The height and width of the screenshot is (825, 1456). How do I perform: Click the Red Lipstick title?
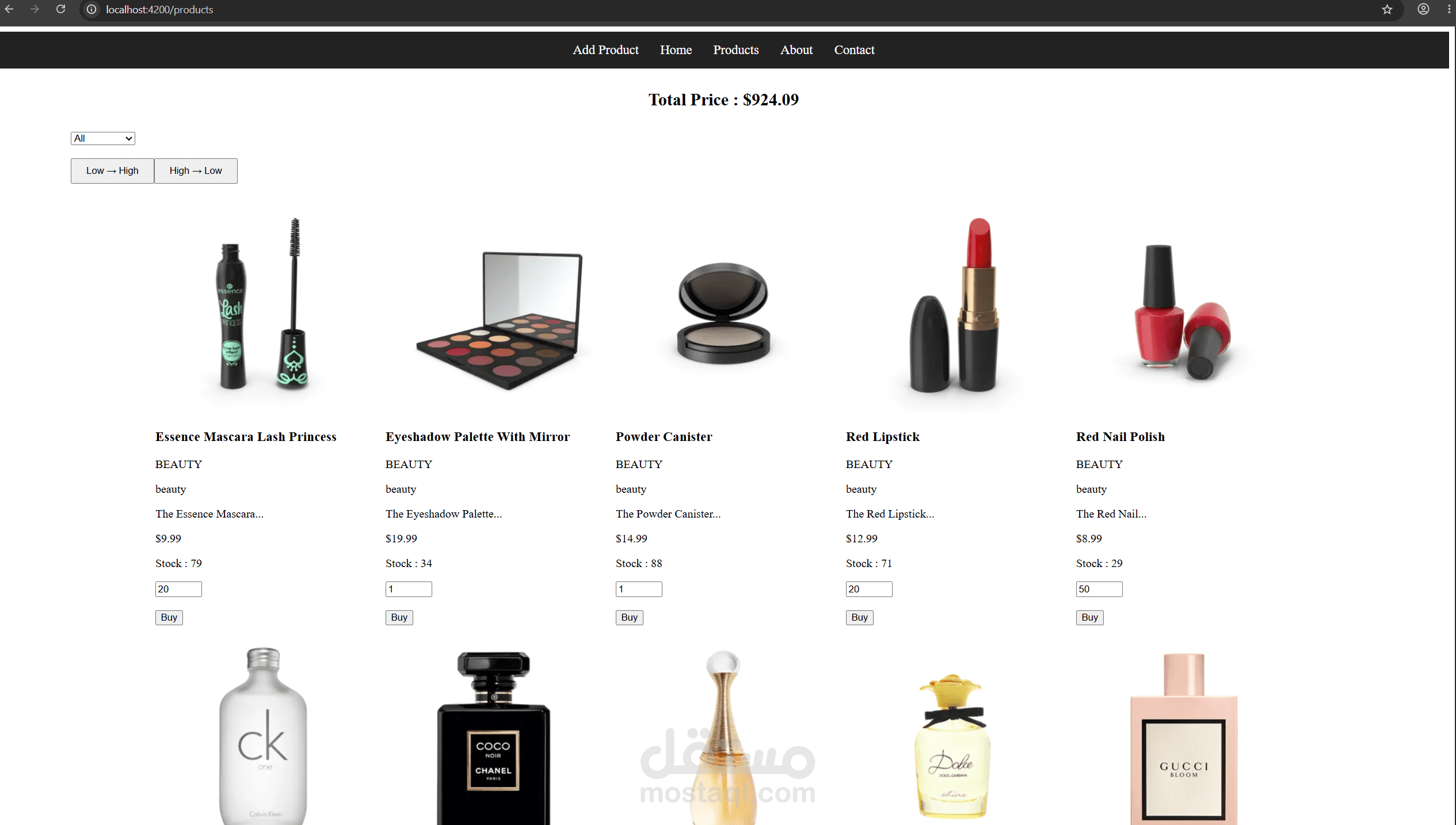point(883,437)
